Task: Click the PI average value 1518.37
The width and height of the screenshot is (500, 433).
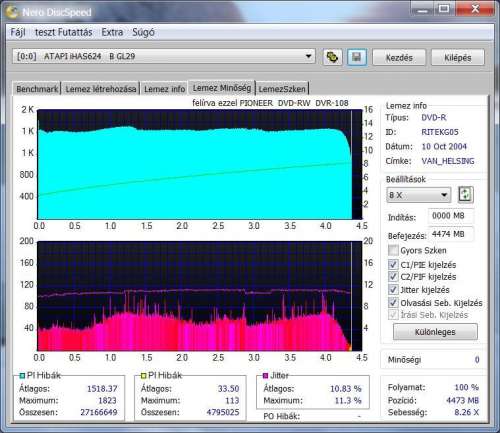Action: (x=102, y=389)
